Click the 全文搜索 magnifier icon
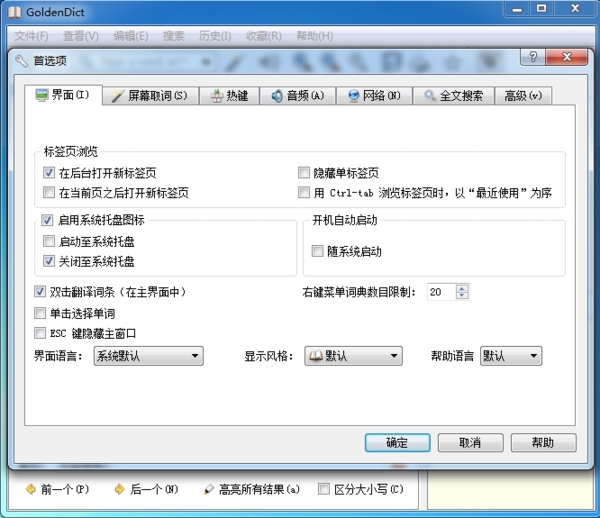 pos(430,96)
